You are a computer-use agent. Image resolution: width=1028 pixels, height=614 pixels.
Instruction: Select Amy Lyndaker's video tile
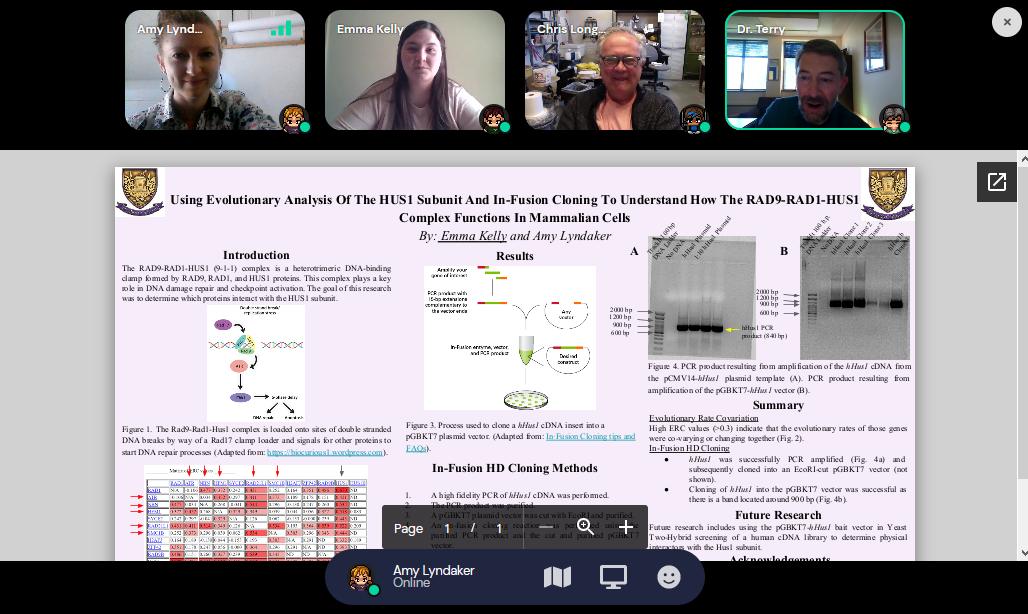(x=215, y=70)
